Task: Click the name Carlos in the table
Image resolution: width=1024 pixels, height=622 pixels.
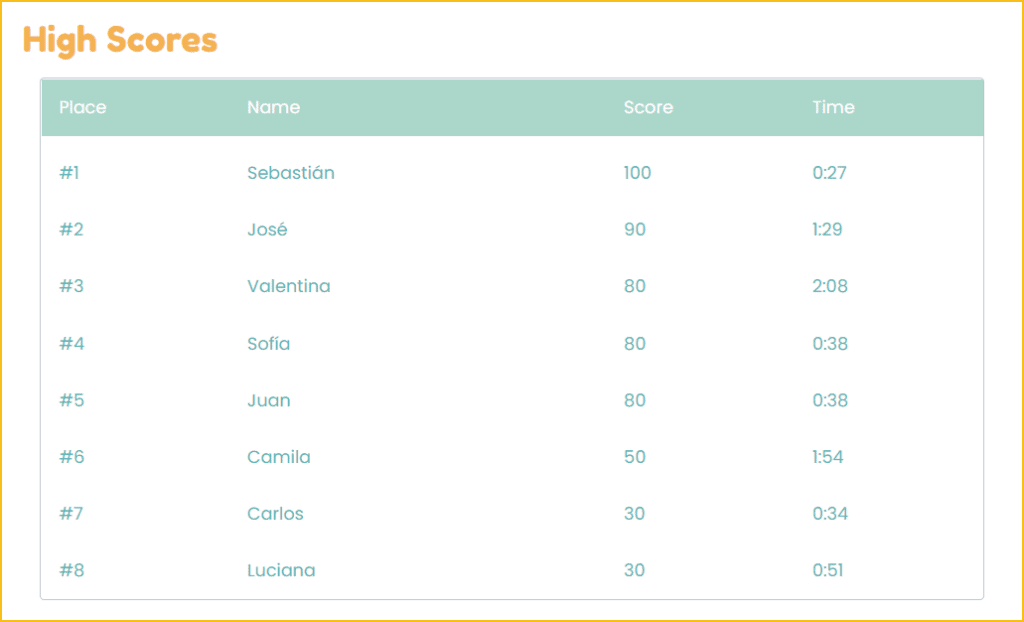Action: click(275, 514)
